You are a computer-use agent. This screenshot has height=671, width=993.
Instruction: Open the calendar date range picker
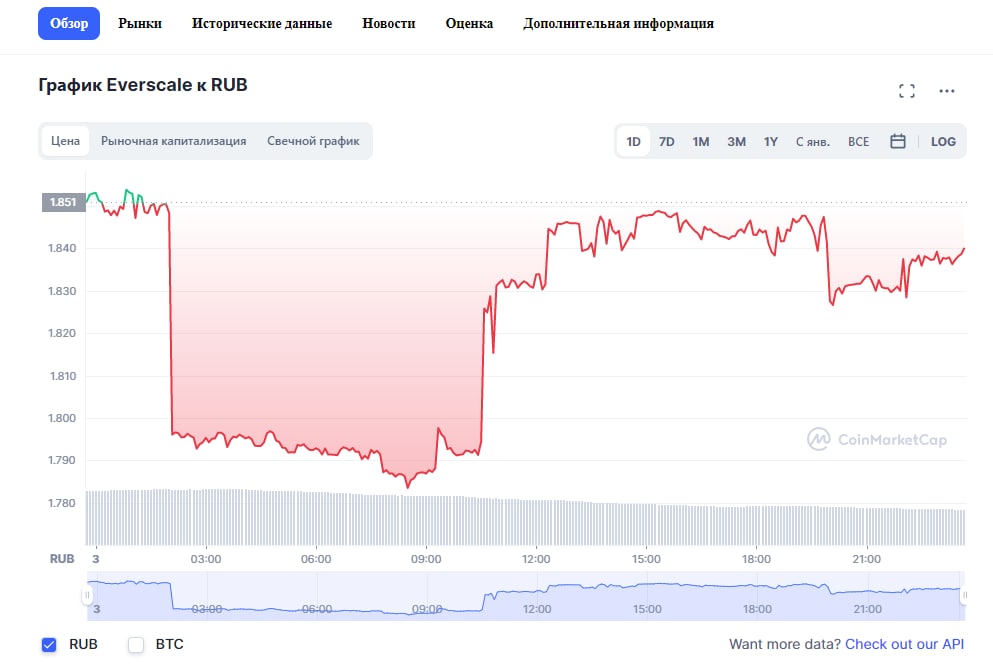coord(898,141)
